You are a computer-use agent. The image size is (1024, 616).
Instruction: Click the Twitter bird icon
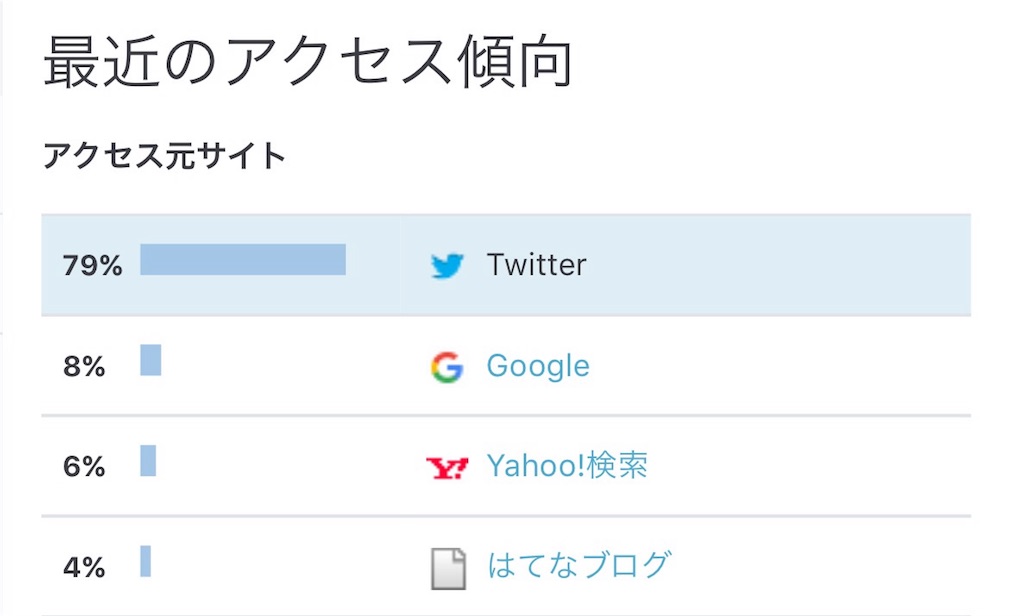click(447, 265)
